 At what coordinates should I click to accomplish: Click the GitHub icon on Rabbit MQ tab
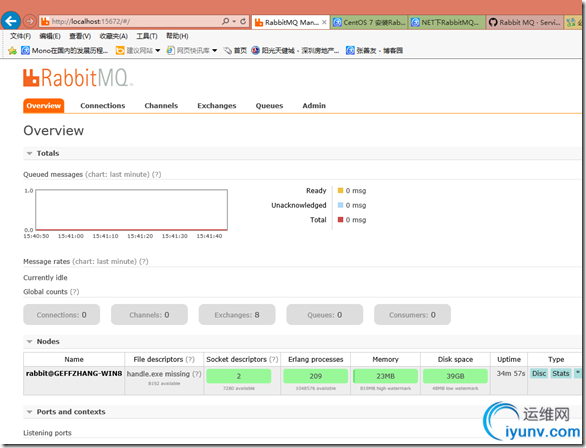click(493, 22)
